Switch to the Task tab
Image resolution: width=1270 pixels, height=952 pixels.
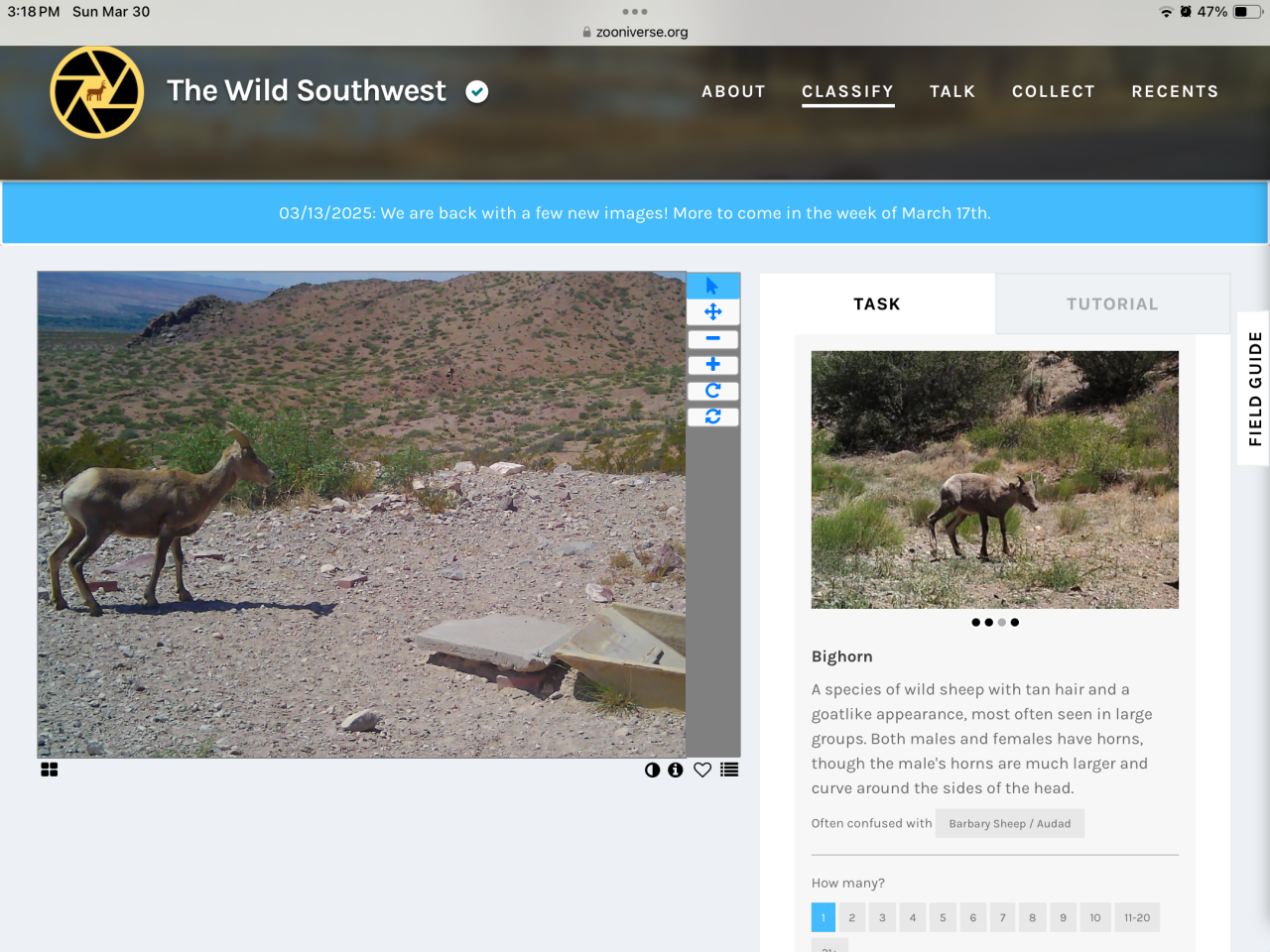(877, 304)
